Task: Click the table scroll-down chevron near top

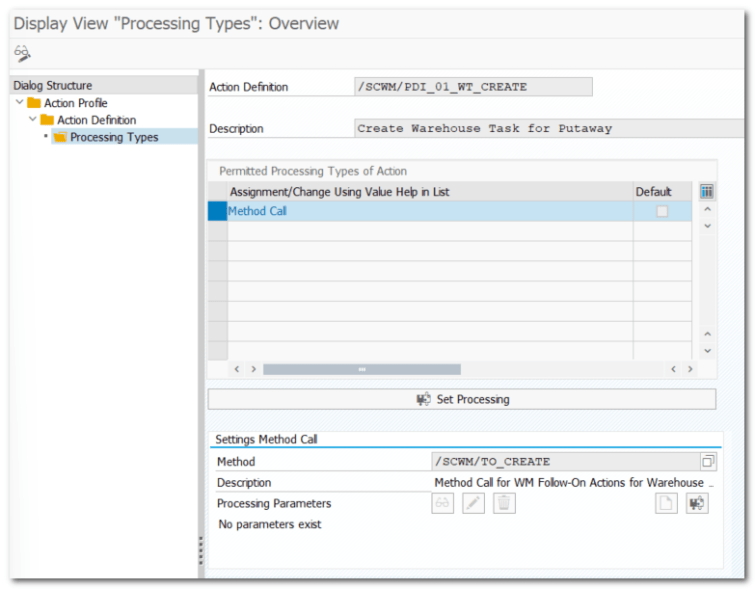Action: (x=707, y=226)
